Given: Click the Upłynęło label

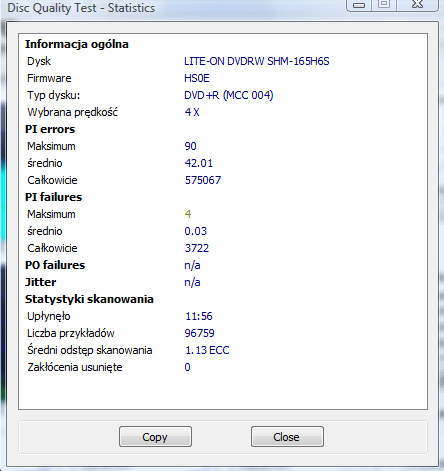Looking at the screenshot, I should coord(49,317).
